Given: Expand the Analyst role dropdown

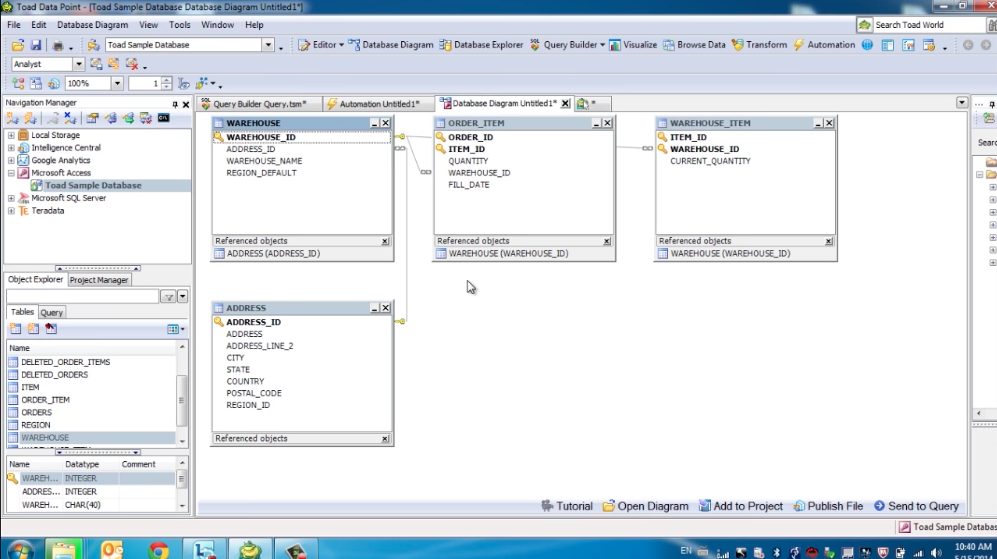Looking at the screenshot, I should (79, 64).
